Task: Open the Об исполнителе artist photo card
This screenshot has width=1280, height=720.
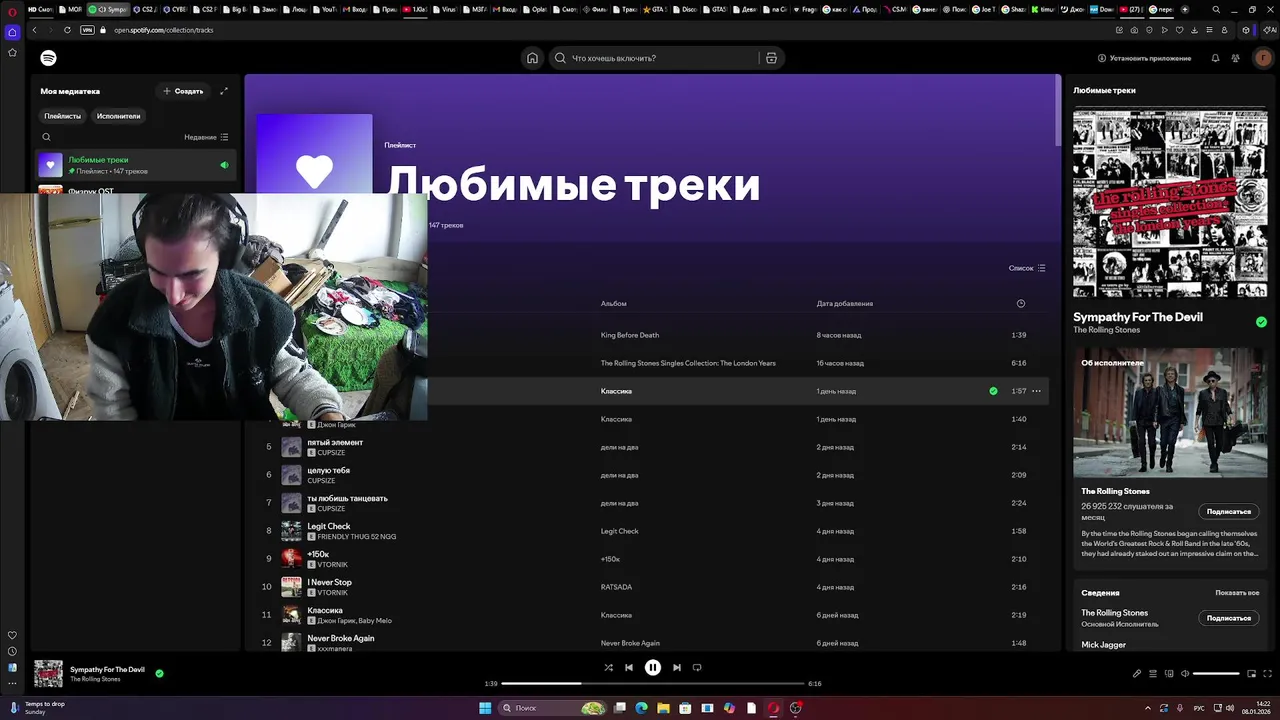Action: [x=1170, y=412]
